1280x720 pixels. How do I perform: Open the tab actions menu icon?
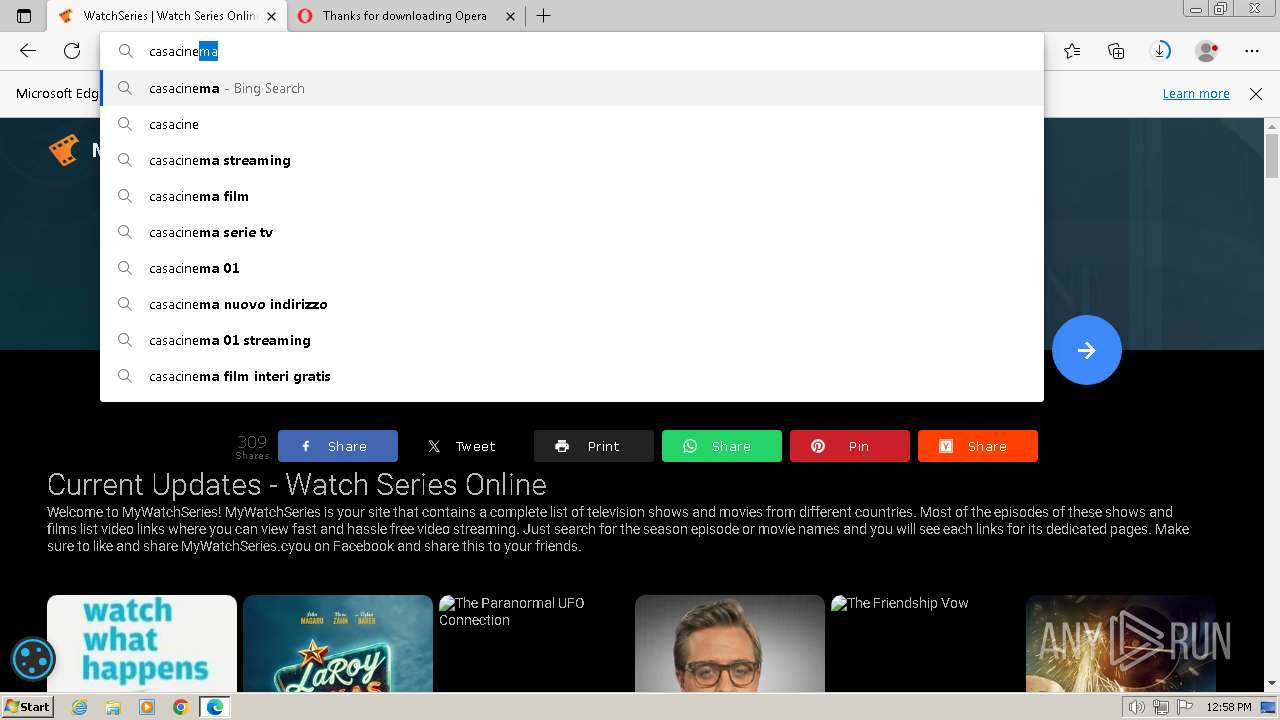(x=24, y=16)
